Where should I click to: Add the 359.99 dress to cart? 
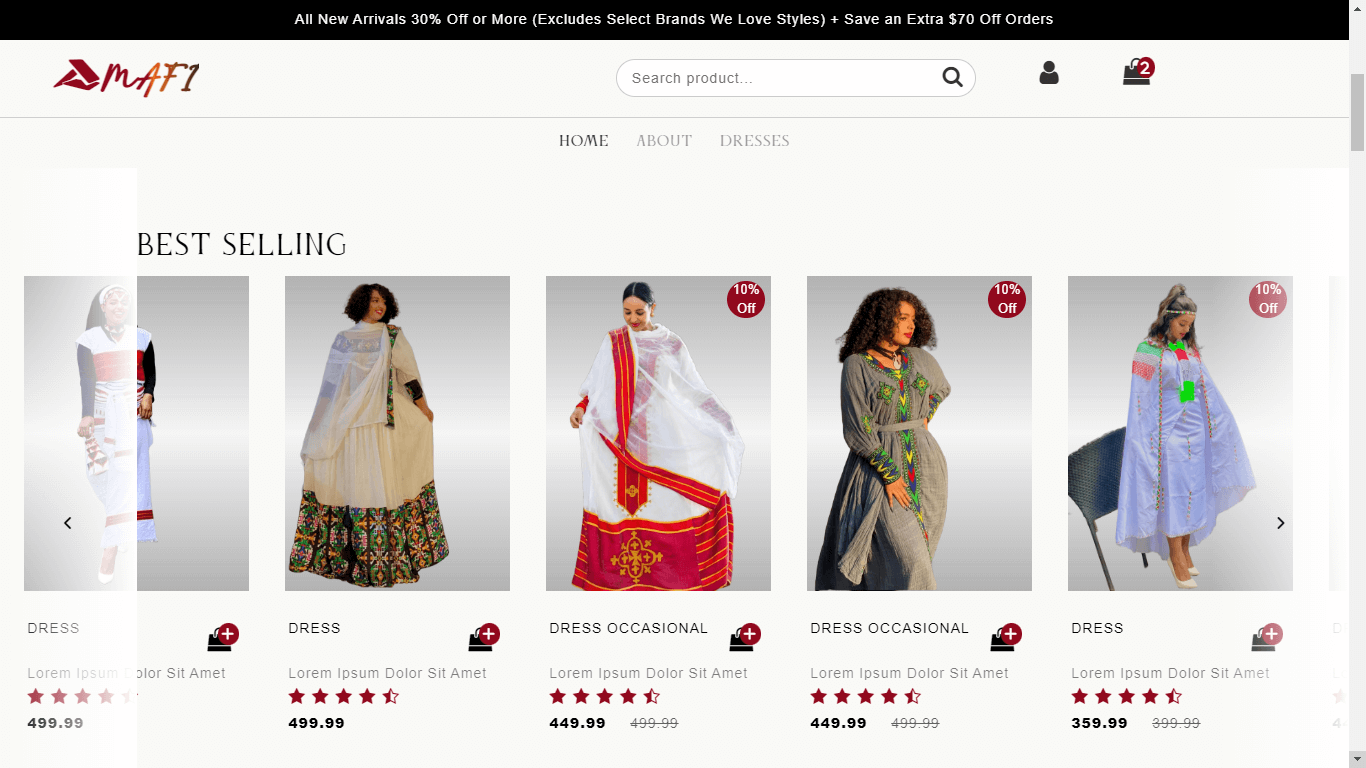pos(1266,638)
